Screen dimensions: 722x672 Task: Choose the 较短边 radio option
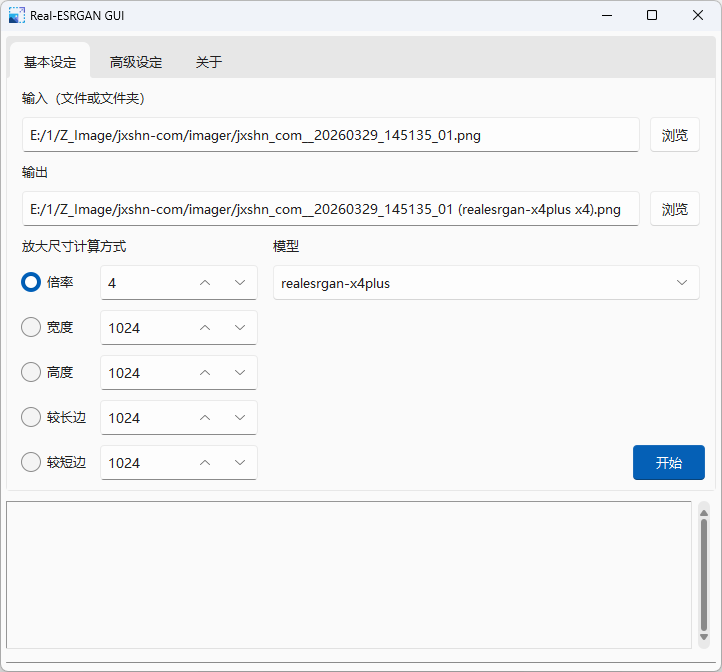pyautogui.click(x=31, y=462)
